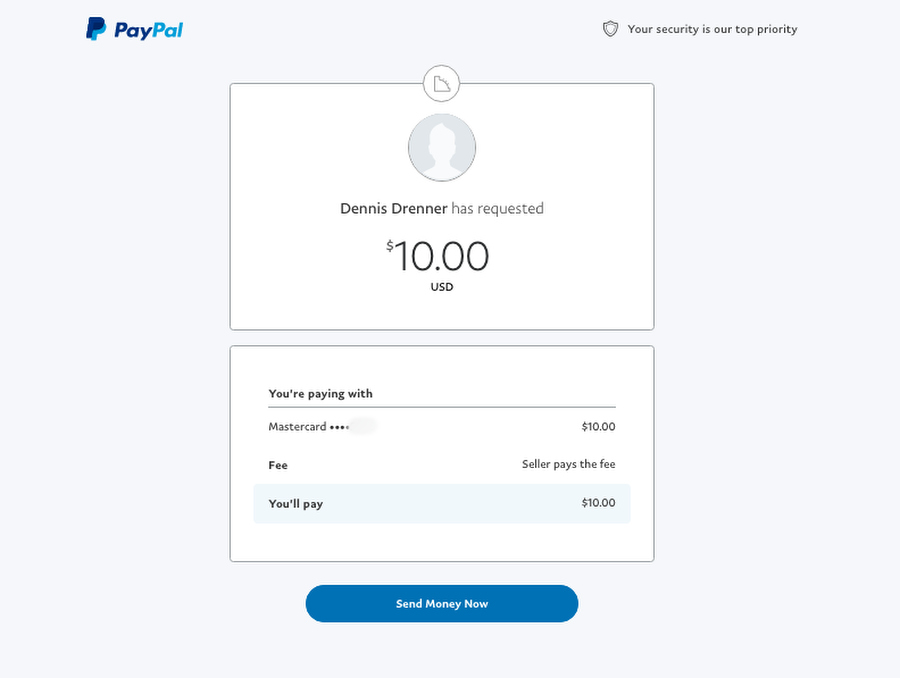Viewport: 900px width, 678px height.
Task: Click the security shield icon
Action: [610, 29]
